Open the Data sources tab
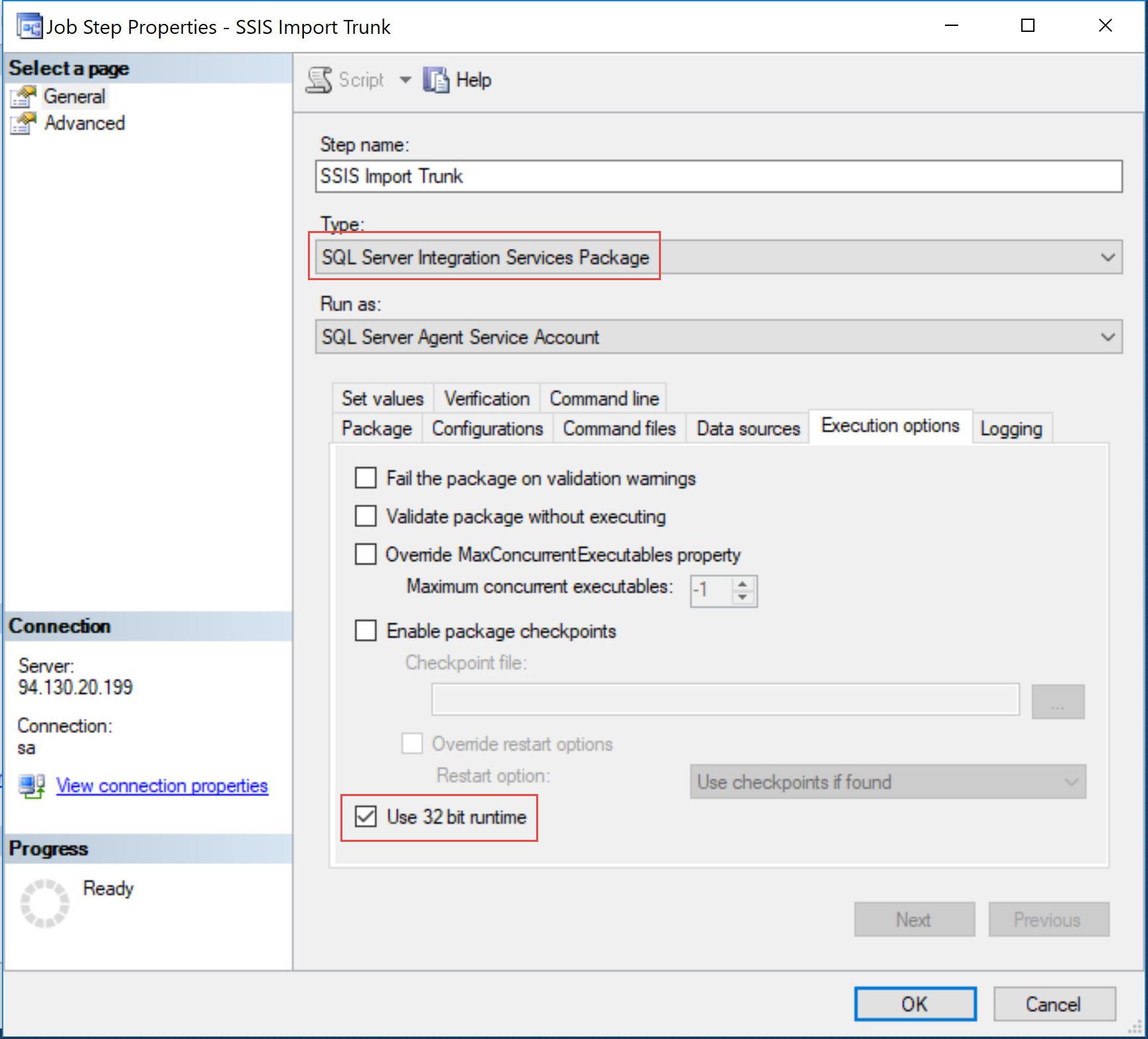Screen dimensions: 1148x1039 (x=748, y=429)
